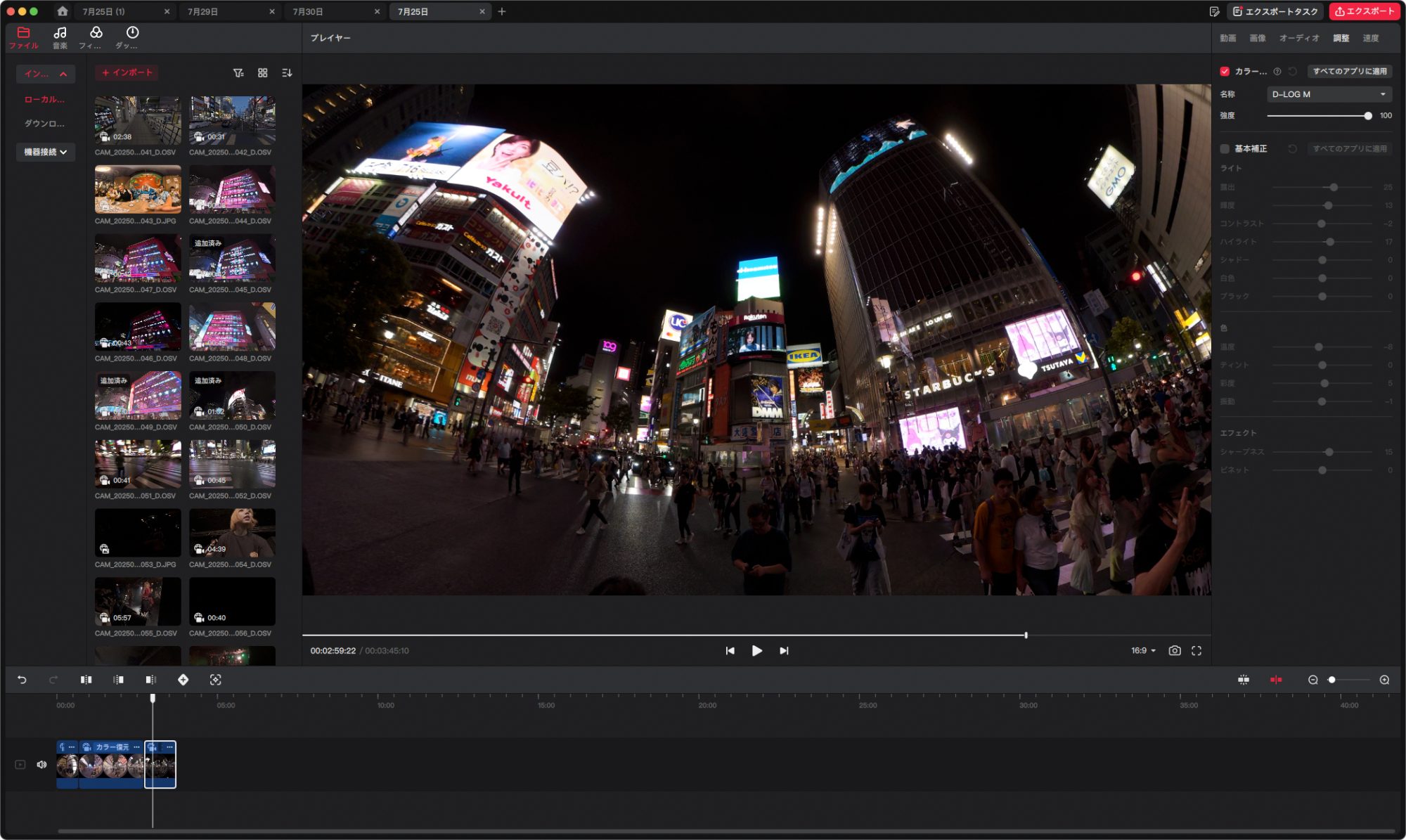Open the 音楽 (Music) panel icon
The width and height of the screenshot is (1406, 840).
60,38
